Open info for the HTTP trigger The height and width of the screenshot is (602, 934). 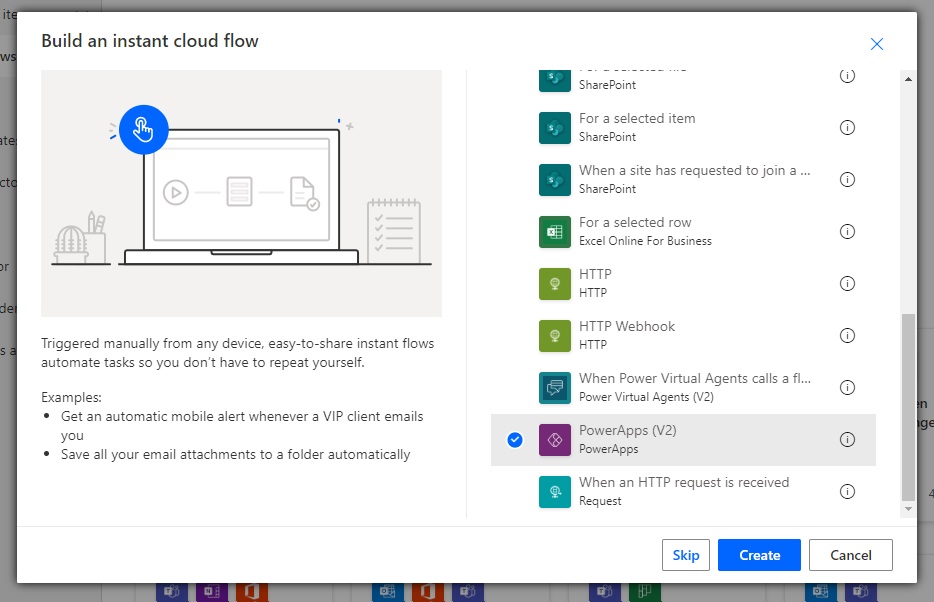pyautogui.click(x=847, y=283)
